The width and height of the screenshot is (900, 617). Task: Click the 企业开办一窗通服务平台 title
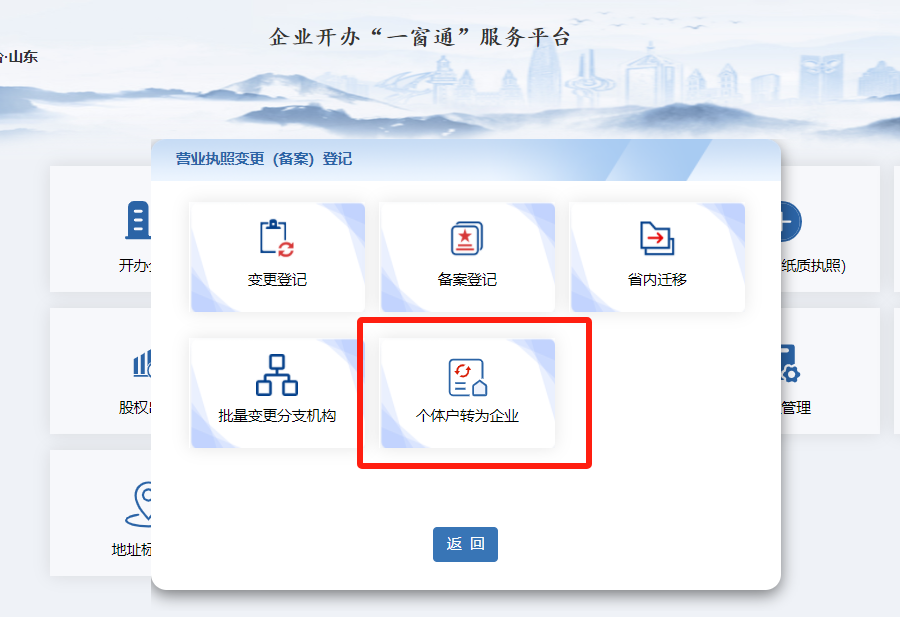[421, 34]
